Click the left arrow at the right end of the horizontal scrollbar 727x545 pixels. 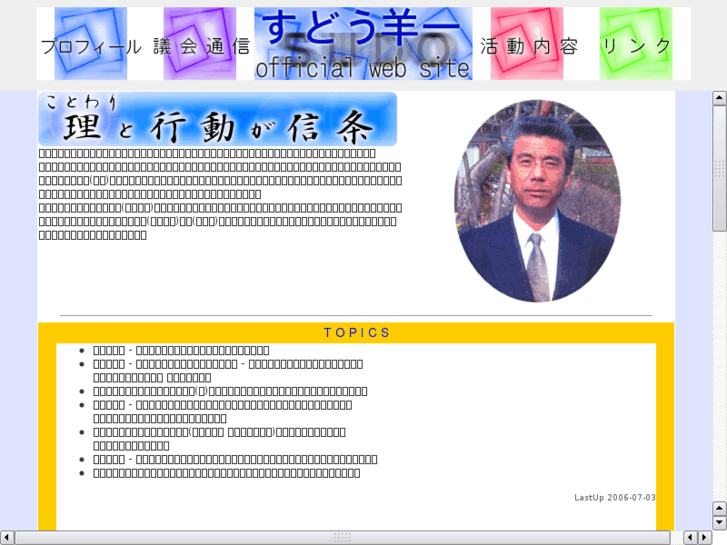pyautogui.click(x=690, y=537)
